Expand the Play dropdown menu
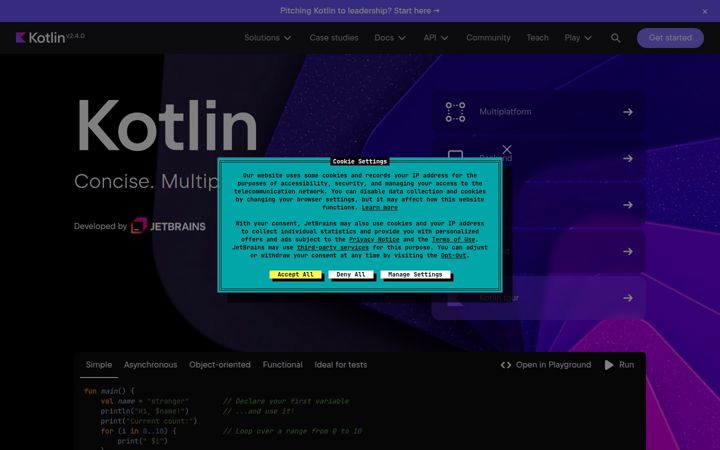 (578, 38)
